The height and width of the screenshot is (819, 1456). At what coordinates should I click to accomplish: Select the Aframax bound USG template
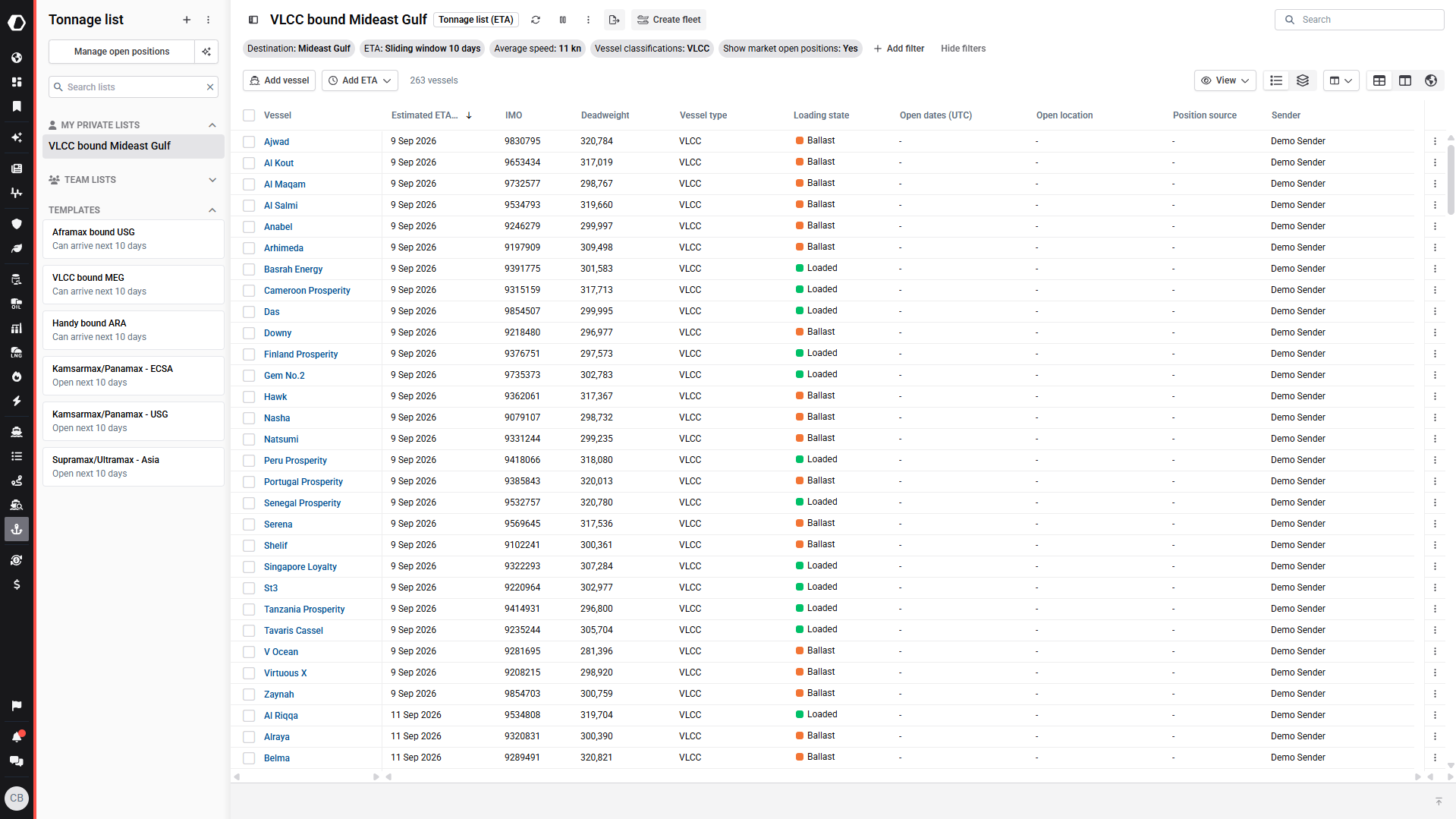point(134,239)
